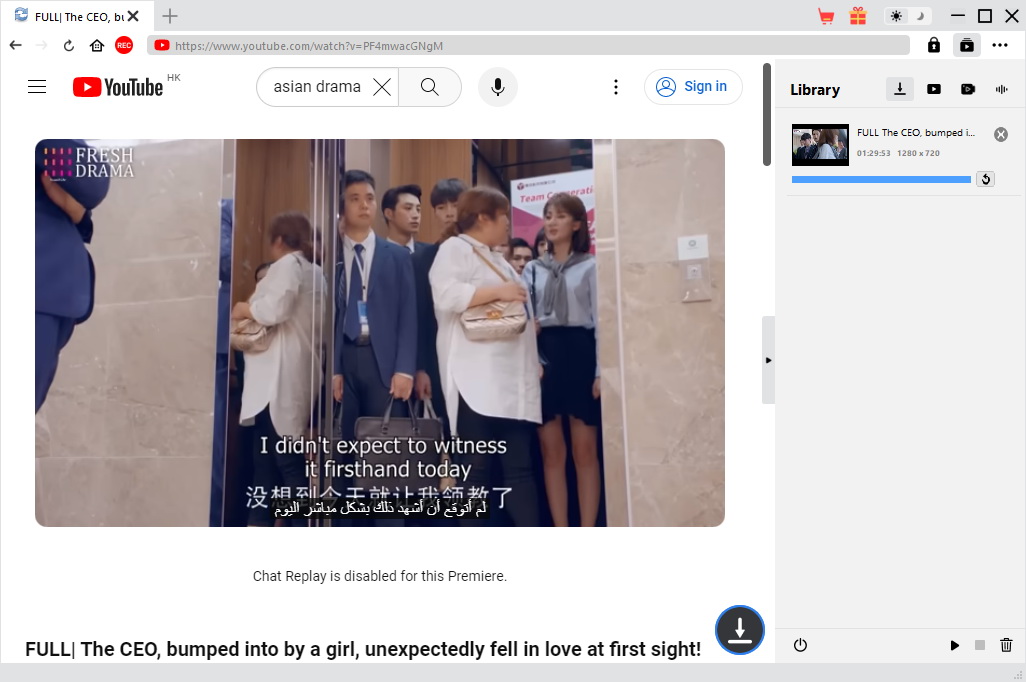This screenshot has width=1026, height=682.
Task: Search with voice microphone button
Action: click(498, 87)
